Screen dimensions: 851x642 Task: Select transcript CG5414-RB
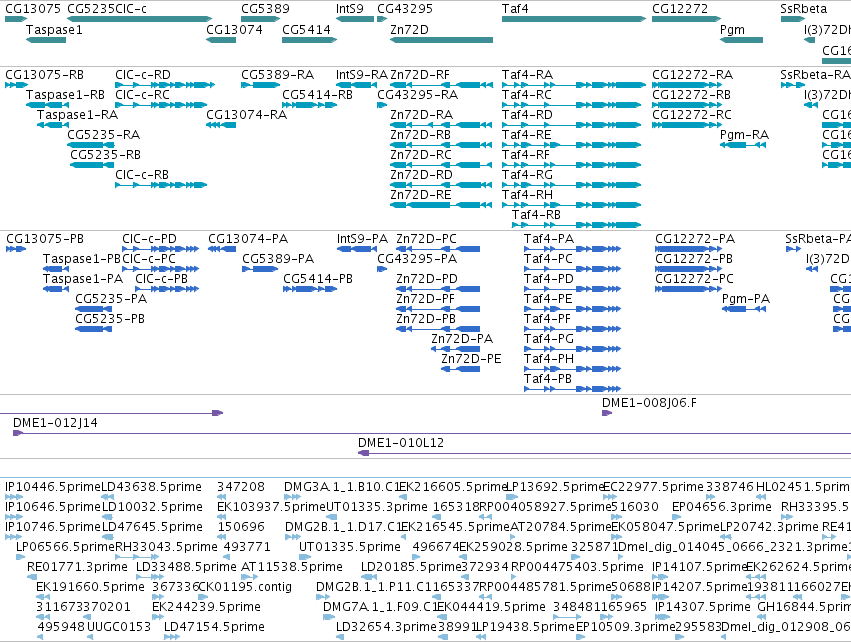coord(309,105)
